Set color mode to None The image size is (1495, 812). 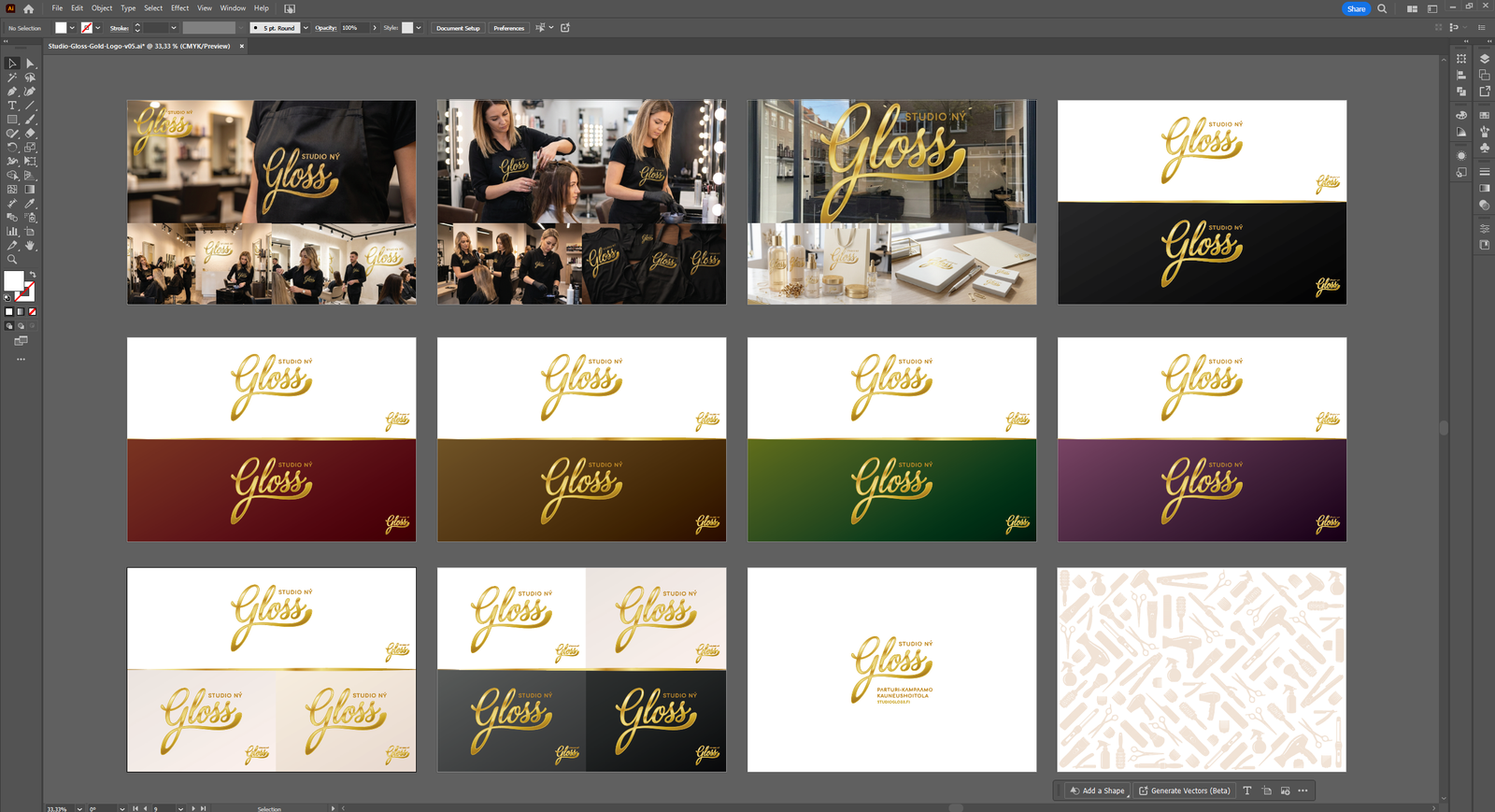(x=33, y=312)
